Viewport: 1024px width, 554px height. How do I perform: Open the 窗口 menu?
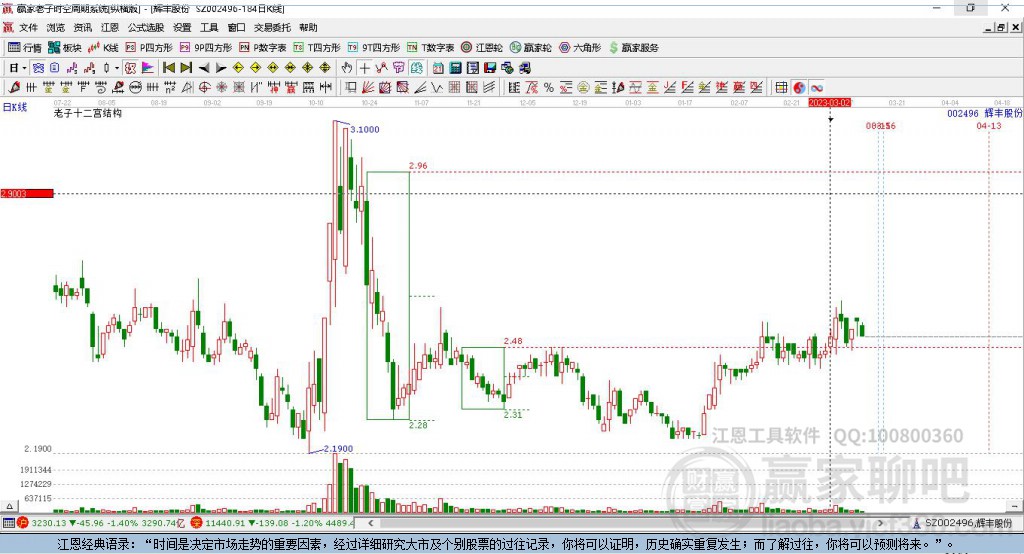click(236, 27)
